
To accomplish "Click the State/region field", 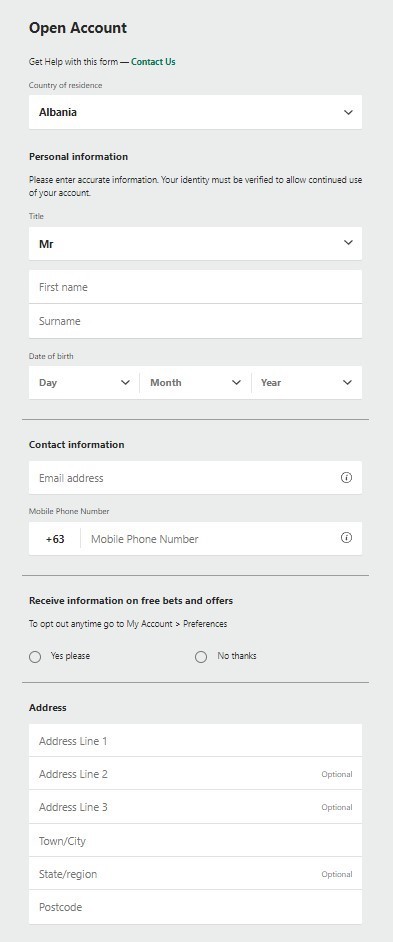I will coord(195,874).
